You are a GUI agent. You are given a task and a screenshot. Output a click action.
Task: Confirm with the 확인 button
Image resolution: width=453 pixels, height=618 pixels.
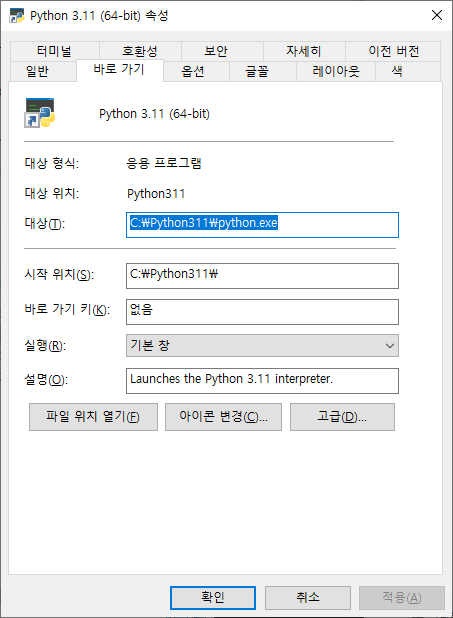click(213, 598)
